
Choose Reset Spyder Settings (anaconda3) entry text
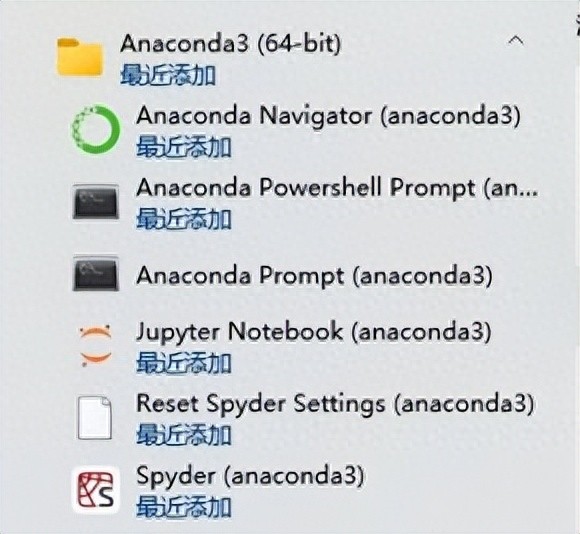[x=335, y=403]
